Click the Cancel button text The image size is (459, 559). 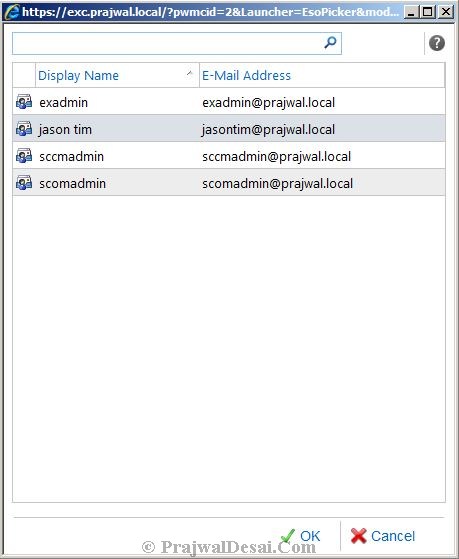[x=393, y=536]
